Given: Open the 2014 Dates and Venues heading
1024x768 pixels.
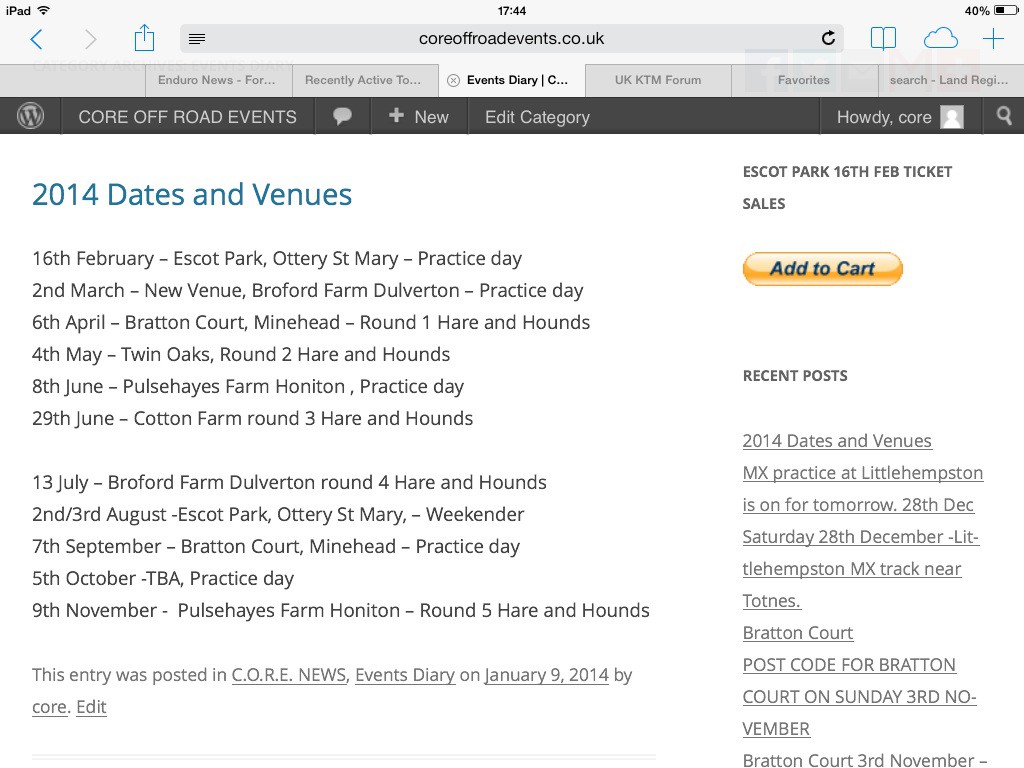Looking at the screenshot, I should (x=192, y=194).
